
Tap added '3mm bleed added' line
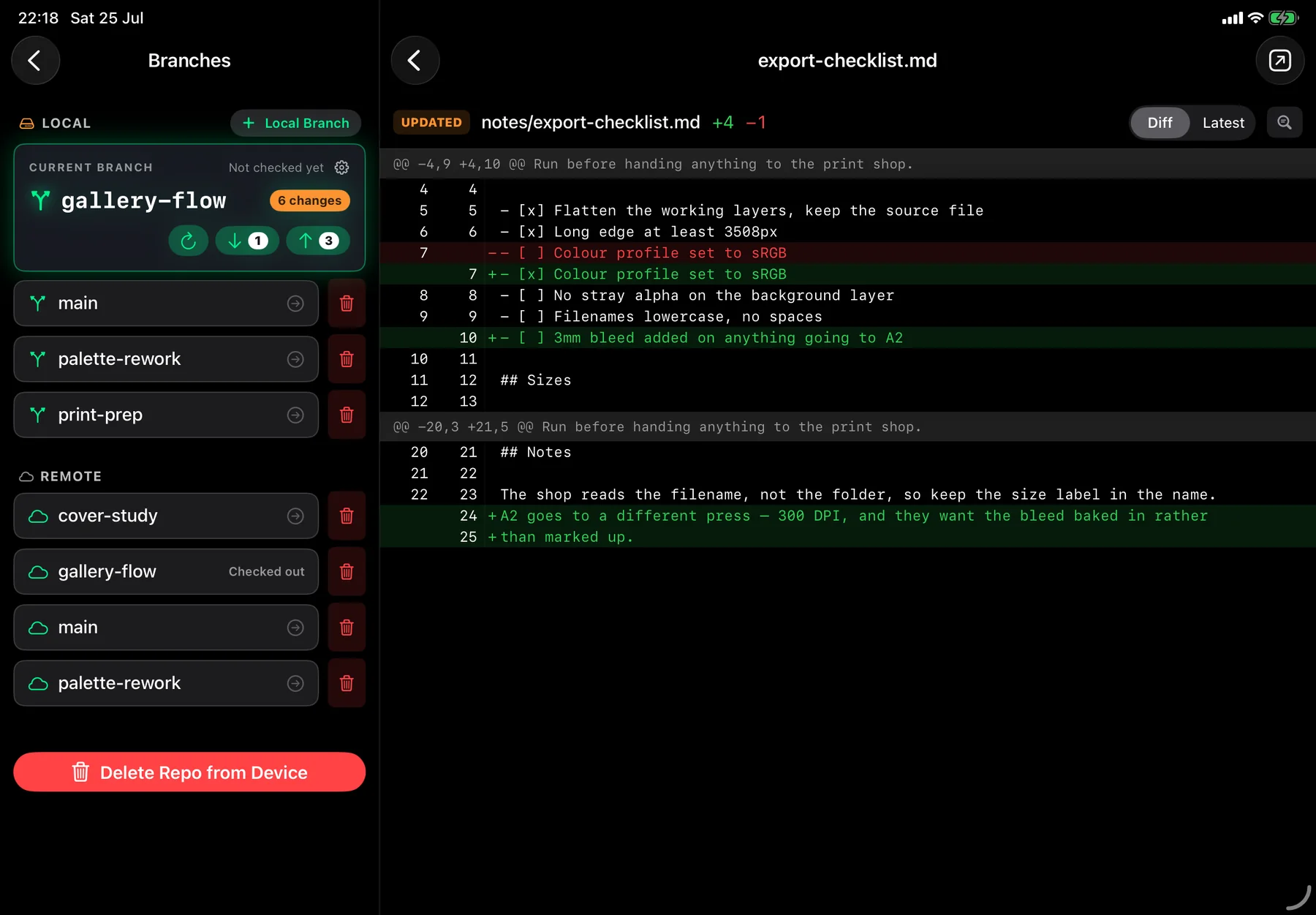848,338
